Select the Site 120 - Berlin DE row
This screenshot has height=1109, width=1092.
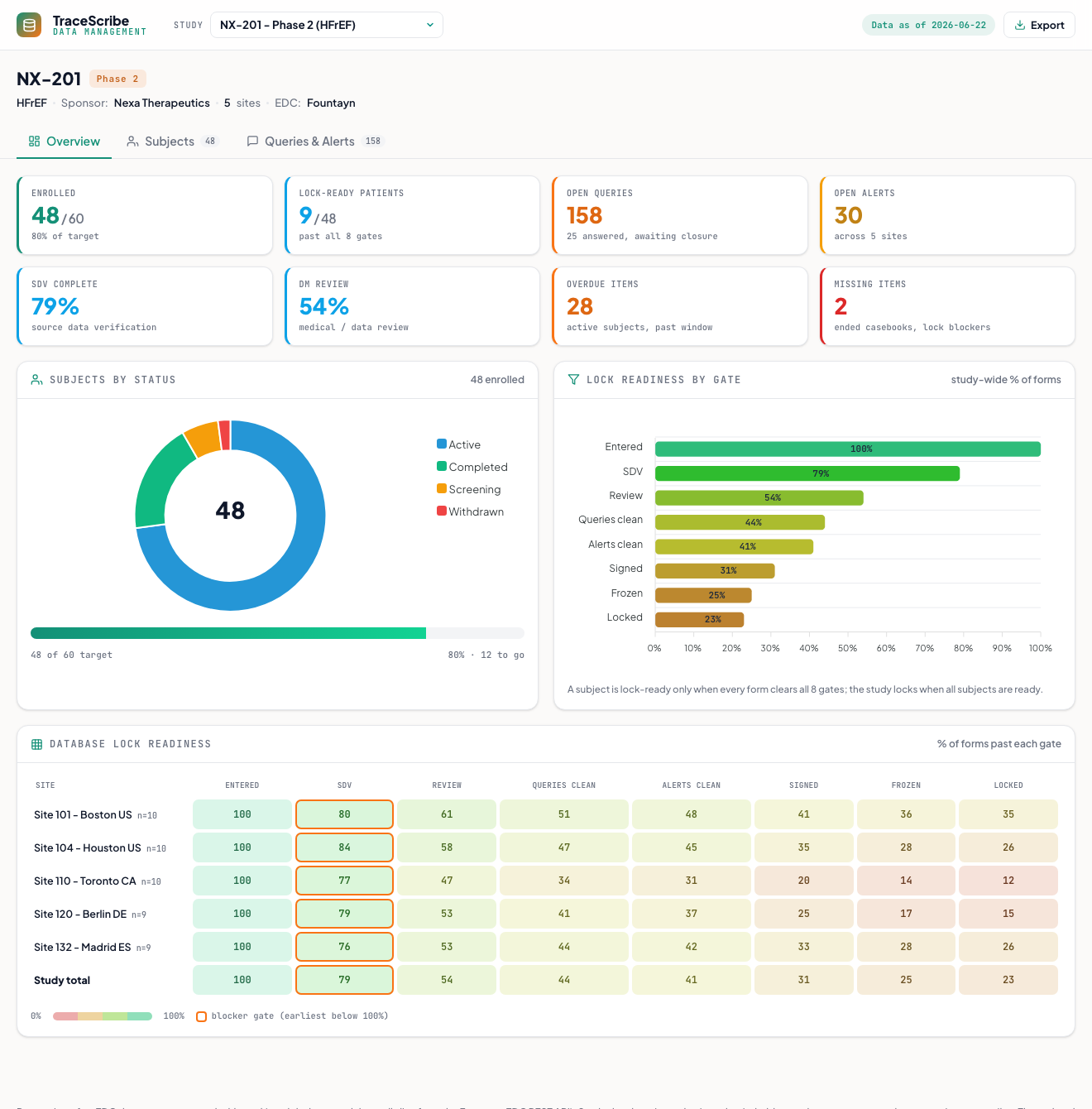[x=546, y=914]
